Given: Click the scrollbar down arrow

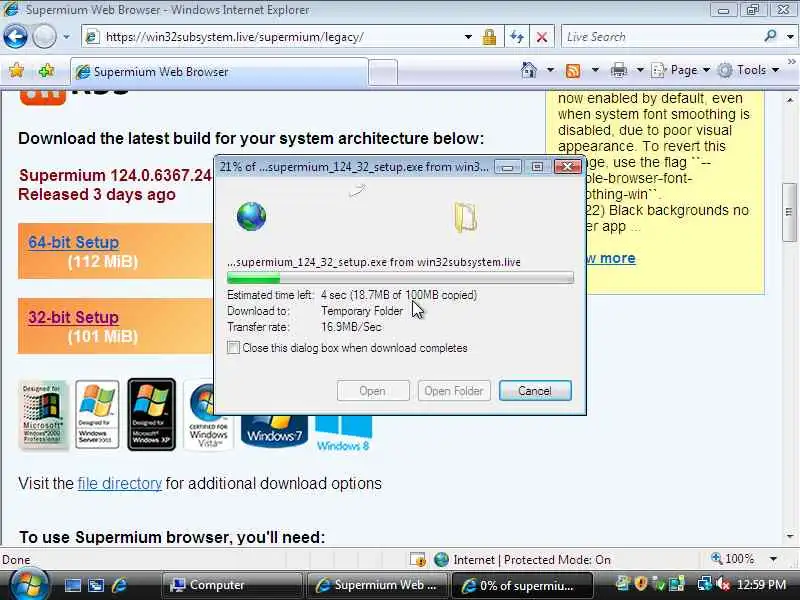Looking at the screenshot, I should 790,536.
